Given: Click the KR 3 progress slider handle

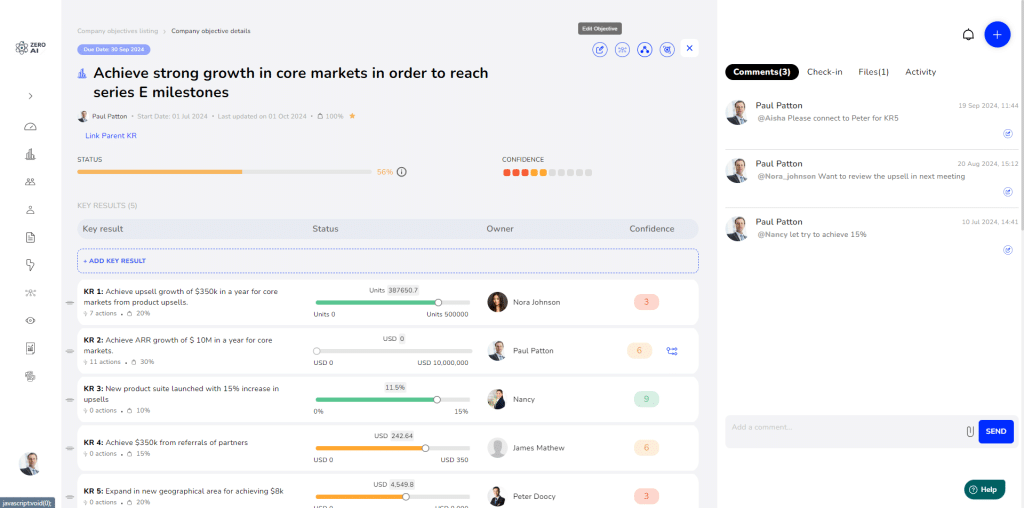Looking at the screenshot, I should coord(437,399).
